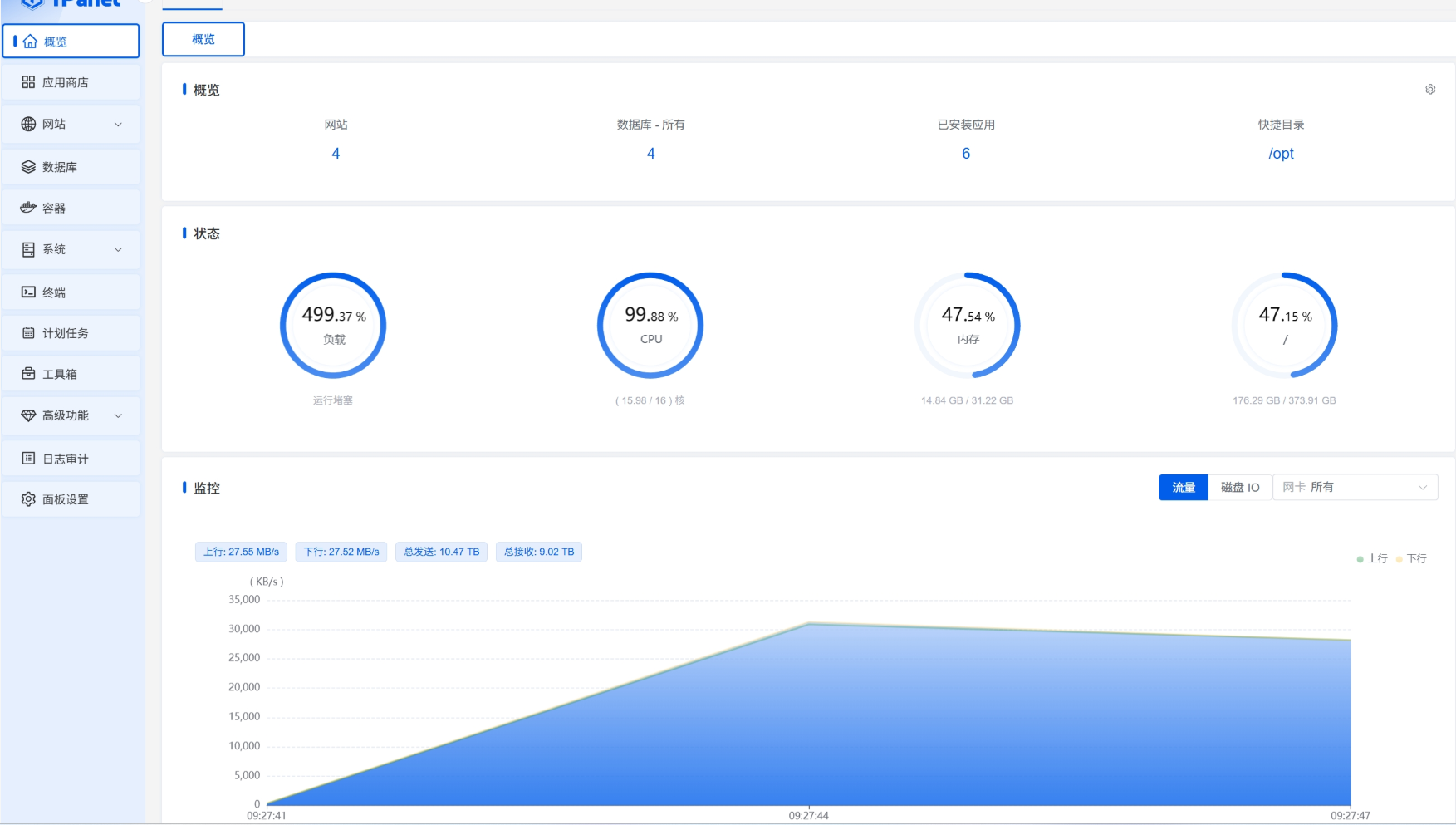Click the 面板设置 panel settings gear icon
1456x825 pixels.
28,499
